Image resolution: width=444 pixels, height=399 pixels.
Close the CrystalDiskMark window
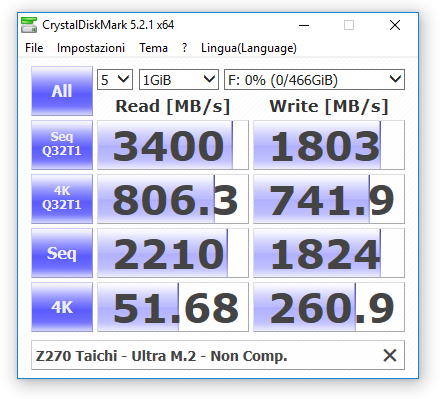[395, 25]
